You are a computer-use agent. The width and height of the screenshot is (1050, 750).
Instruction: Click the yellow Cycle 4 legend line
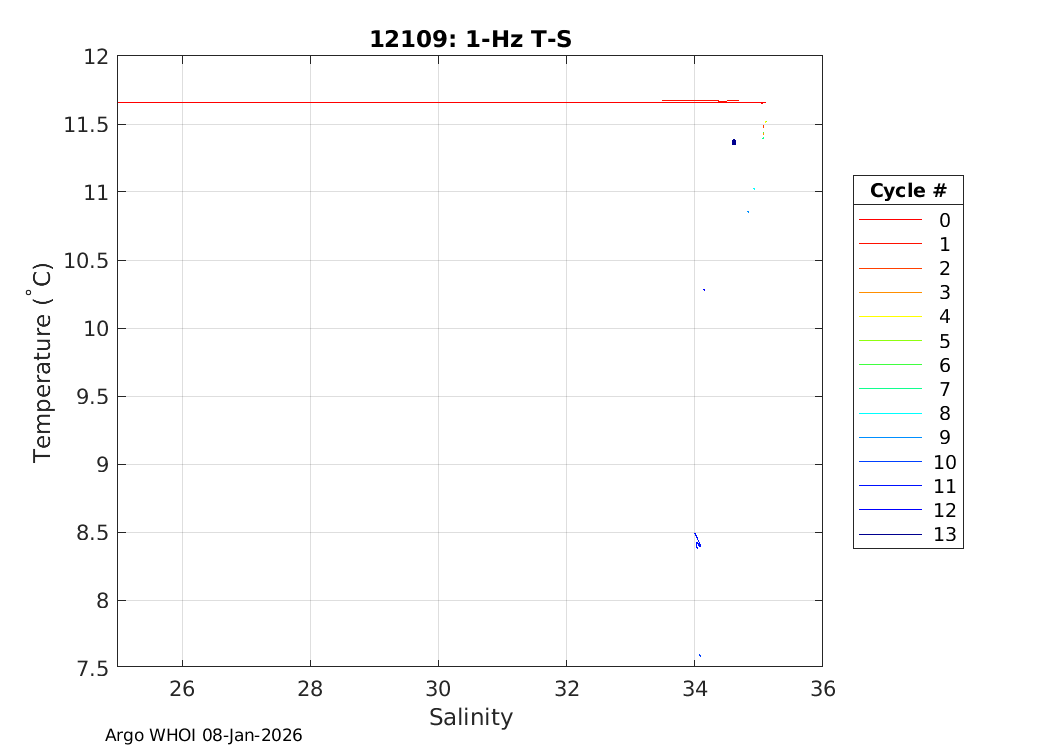point(889,316)
